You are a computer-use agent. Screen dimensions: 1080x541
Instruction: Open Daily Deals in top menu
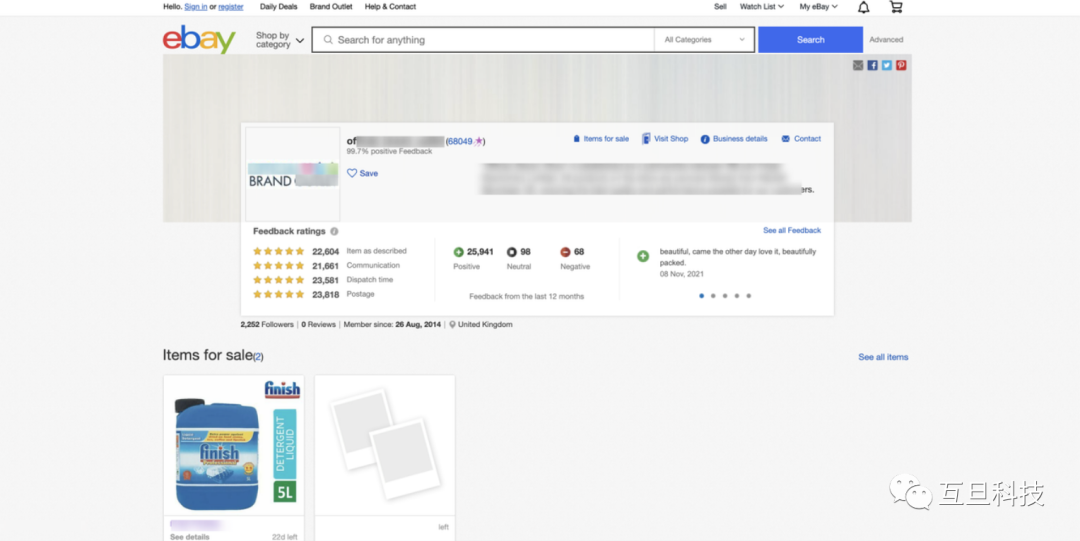[278, 7]
